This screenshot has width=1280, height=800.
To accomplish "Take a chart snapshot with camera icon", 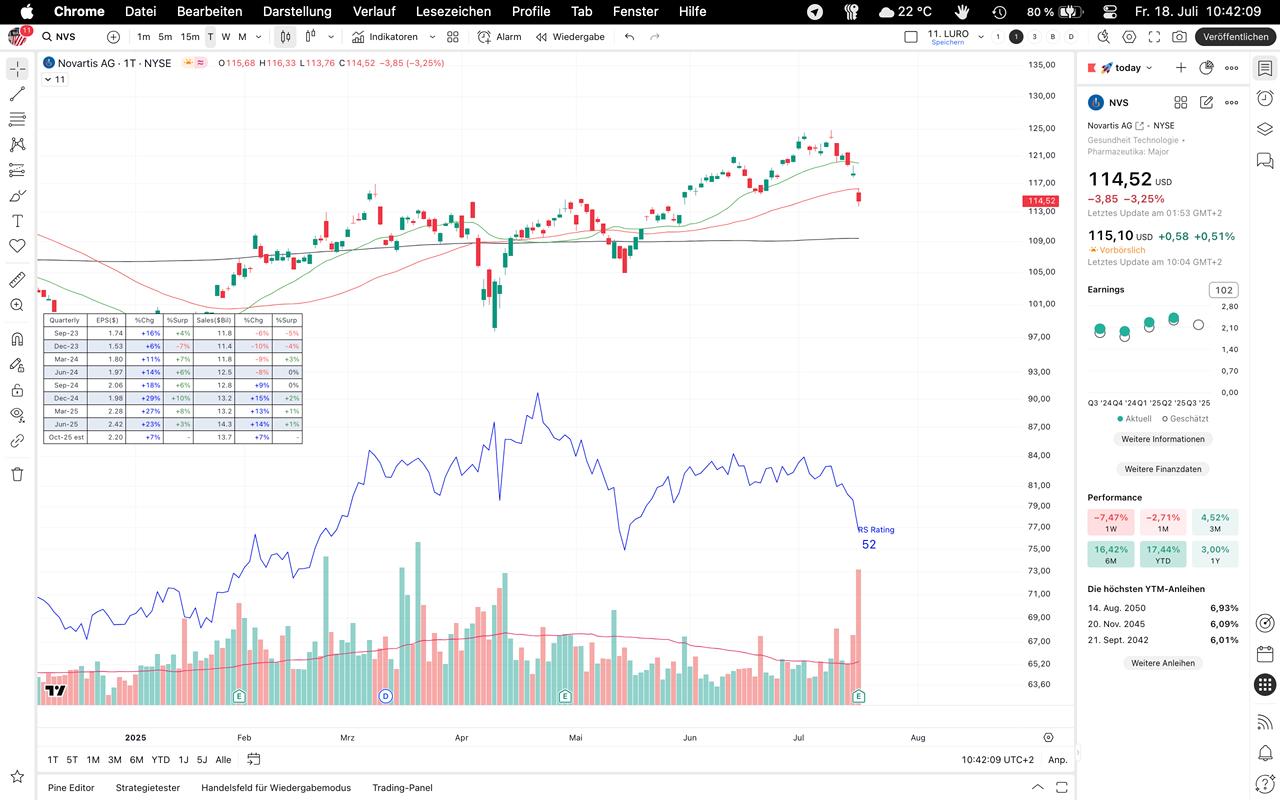I will pyautogui.click(x=1179, y=37).
